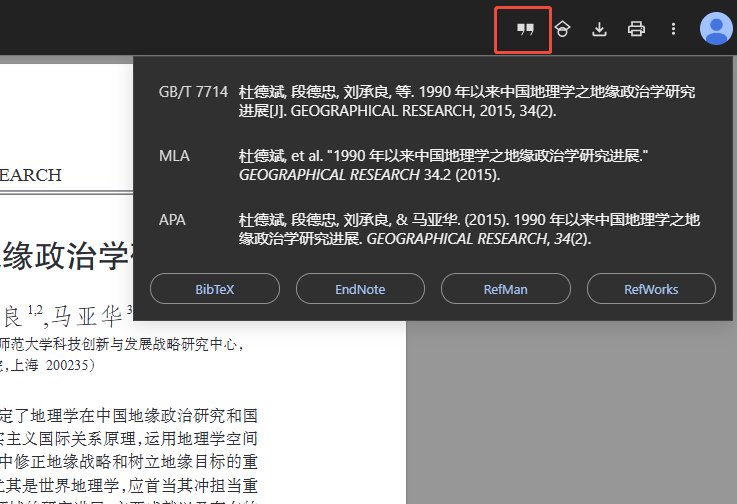Print the document using the printer icon
Image resolution: width=737 pixels, height=504 pixels.
tap(636, 30)
